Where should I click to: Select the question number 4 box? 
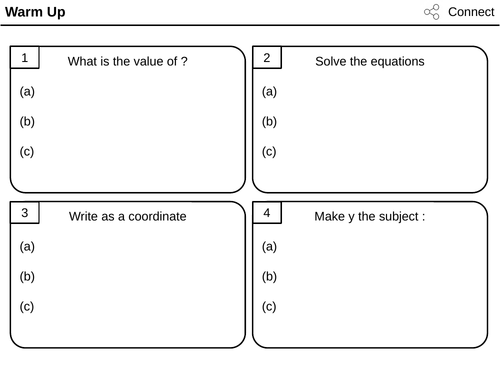(x=267, y=213)
